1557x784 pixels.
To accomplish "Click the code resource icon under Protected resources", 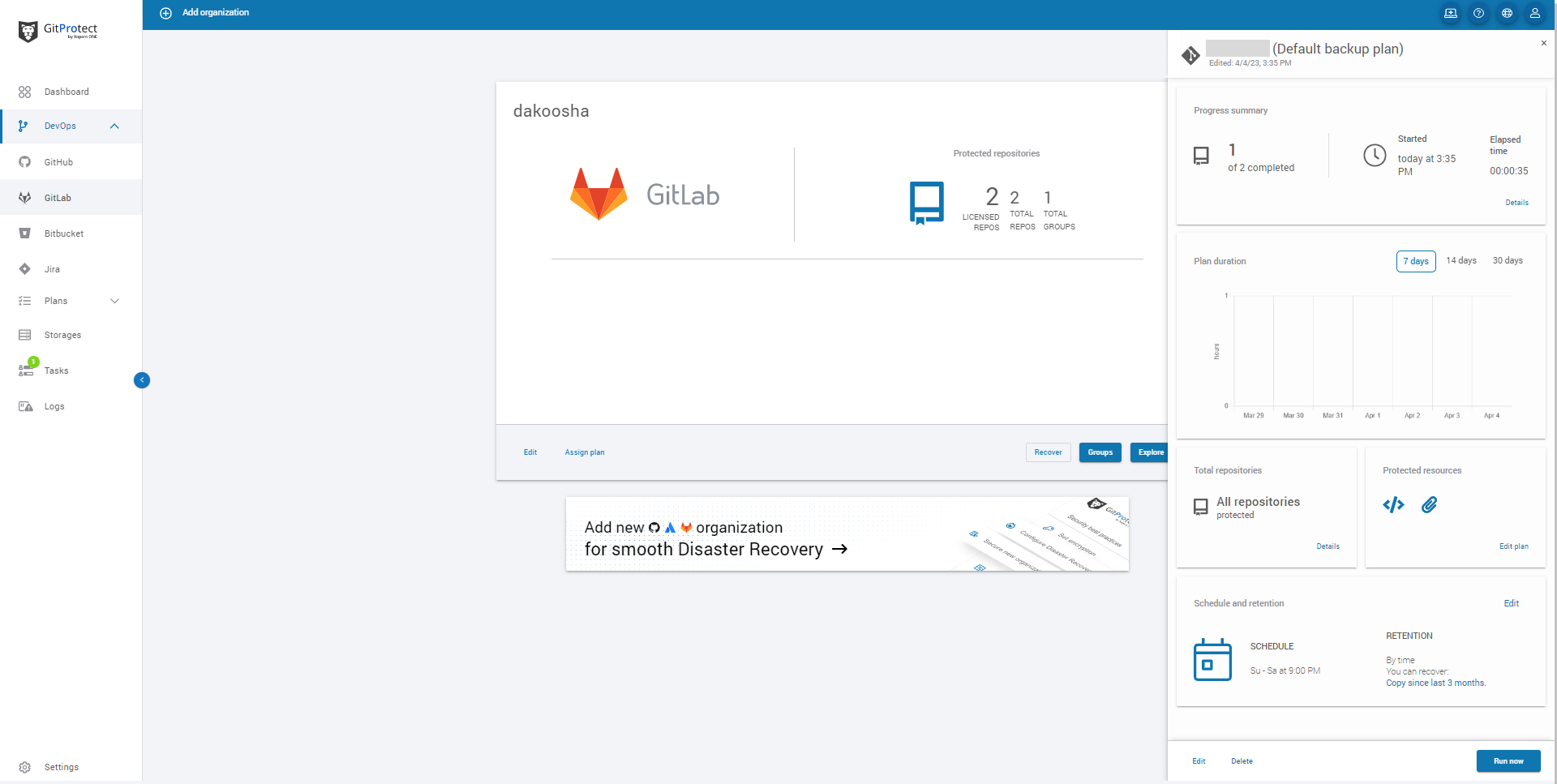I will click(x=1393, y=504).
